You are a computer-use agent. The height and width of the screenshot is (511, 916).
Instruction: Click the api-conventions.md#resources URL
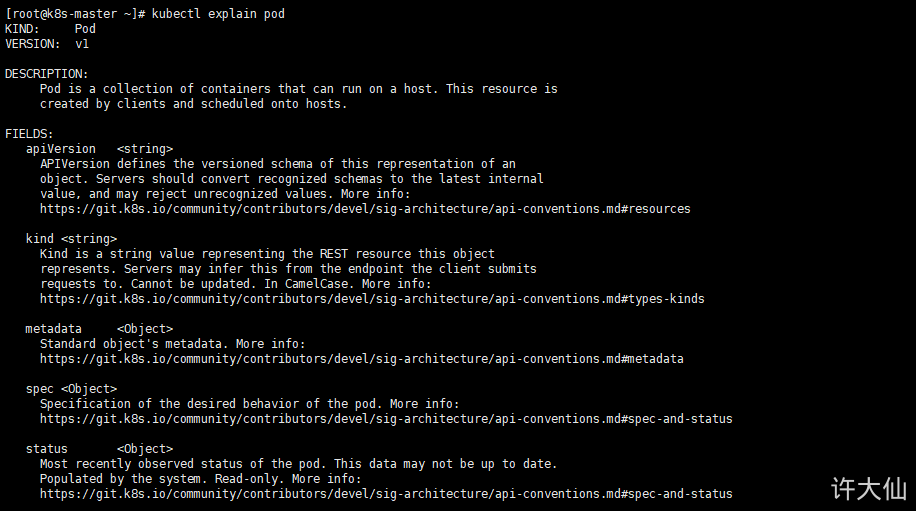(x=365, y=209)
